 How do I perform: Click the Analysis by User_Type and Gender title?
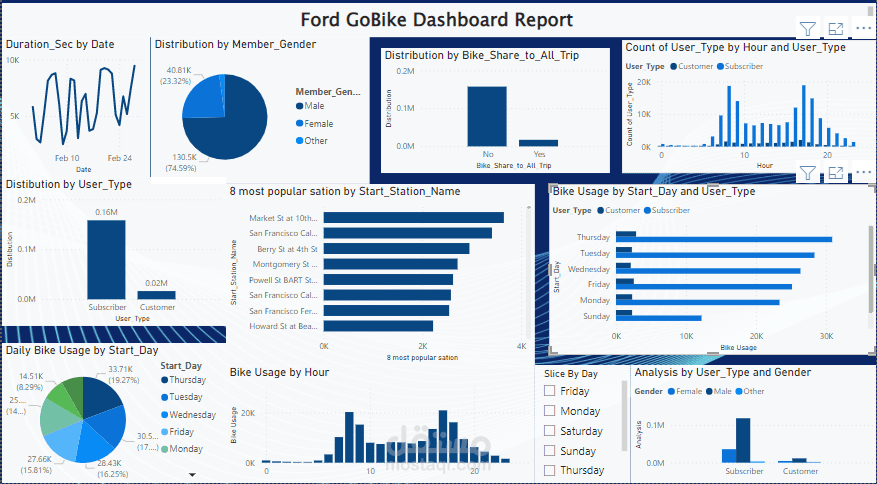723,372
